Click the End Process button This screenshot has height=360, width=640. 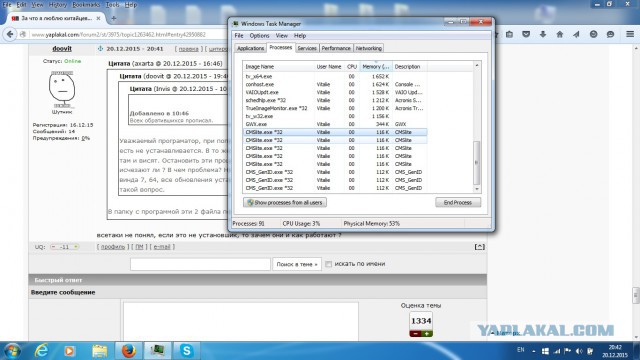pos(458,202)
